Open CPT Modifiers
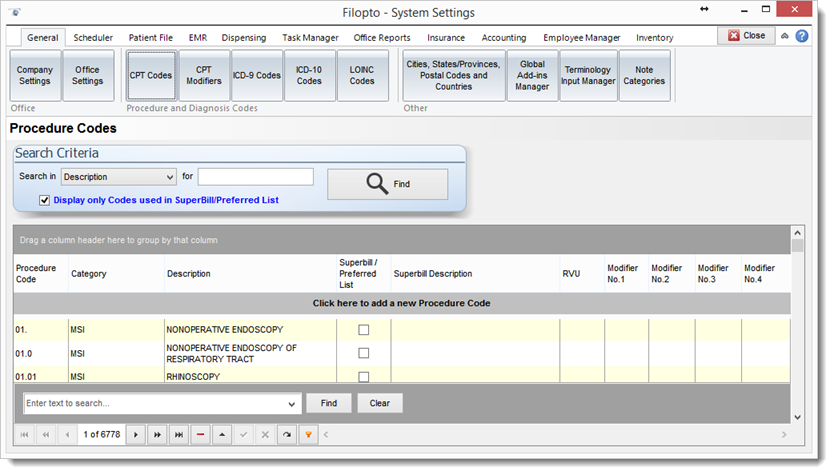Screen dimensions: 833x474 pyautogui.click(x=204, y=75)
